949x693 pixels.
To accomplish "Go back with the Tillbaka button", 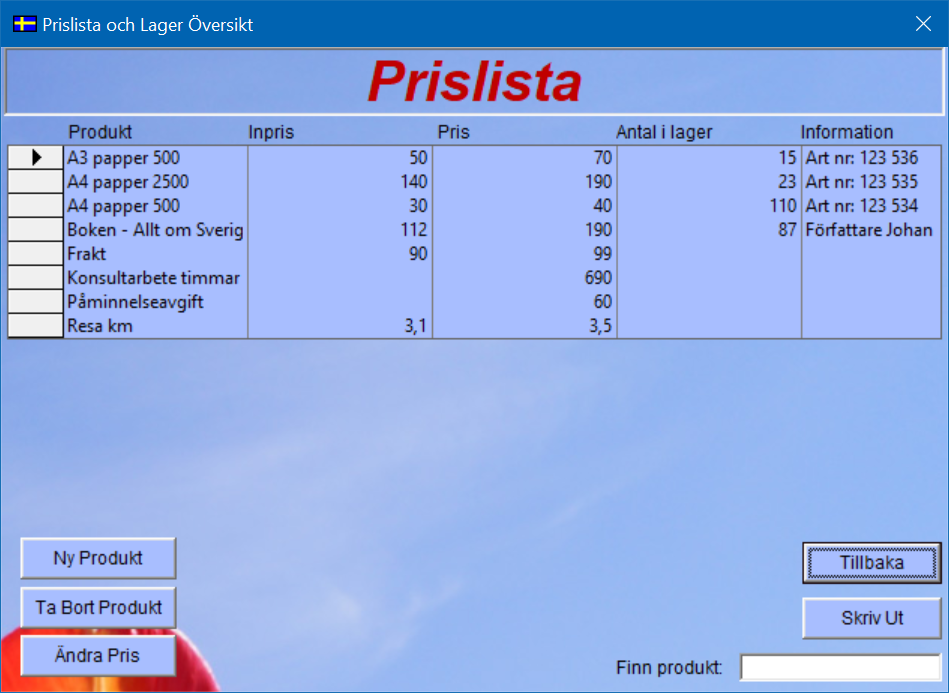I will pos(871,563).
